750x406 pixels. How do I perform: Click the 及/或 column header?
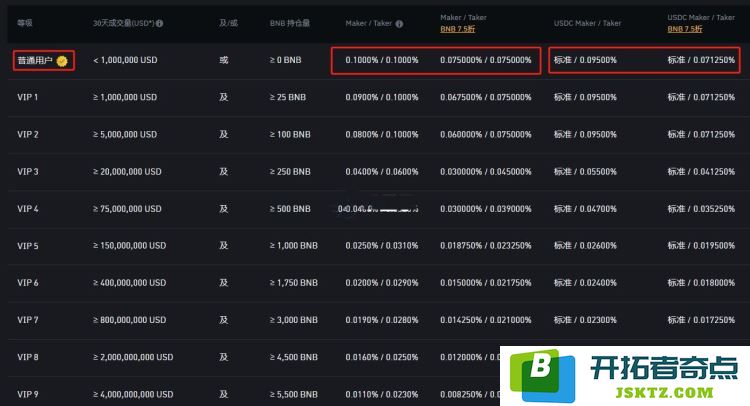pyautogui.click(x=228, y=23)
